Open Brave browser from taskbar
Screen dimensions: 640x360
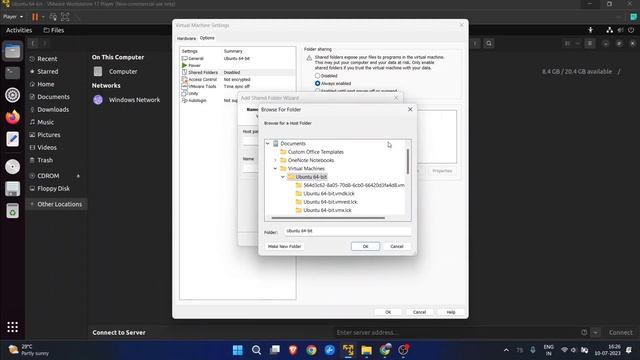pos(293,350)
